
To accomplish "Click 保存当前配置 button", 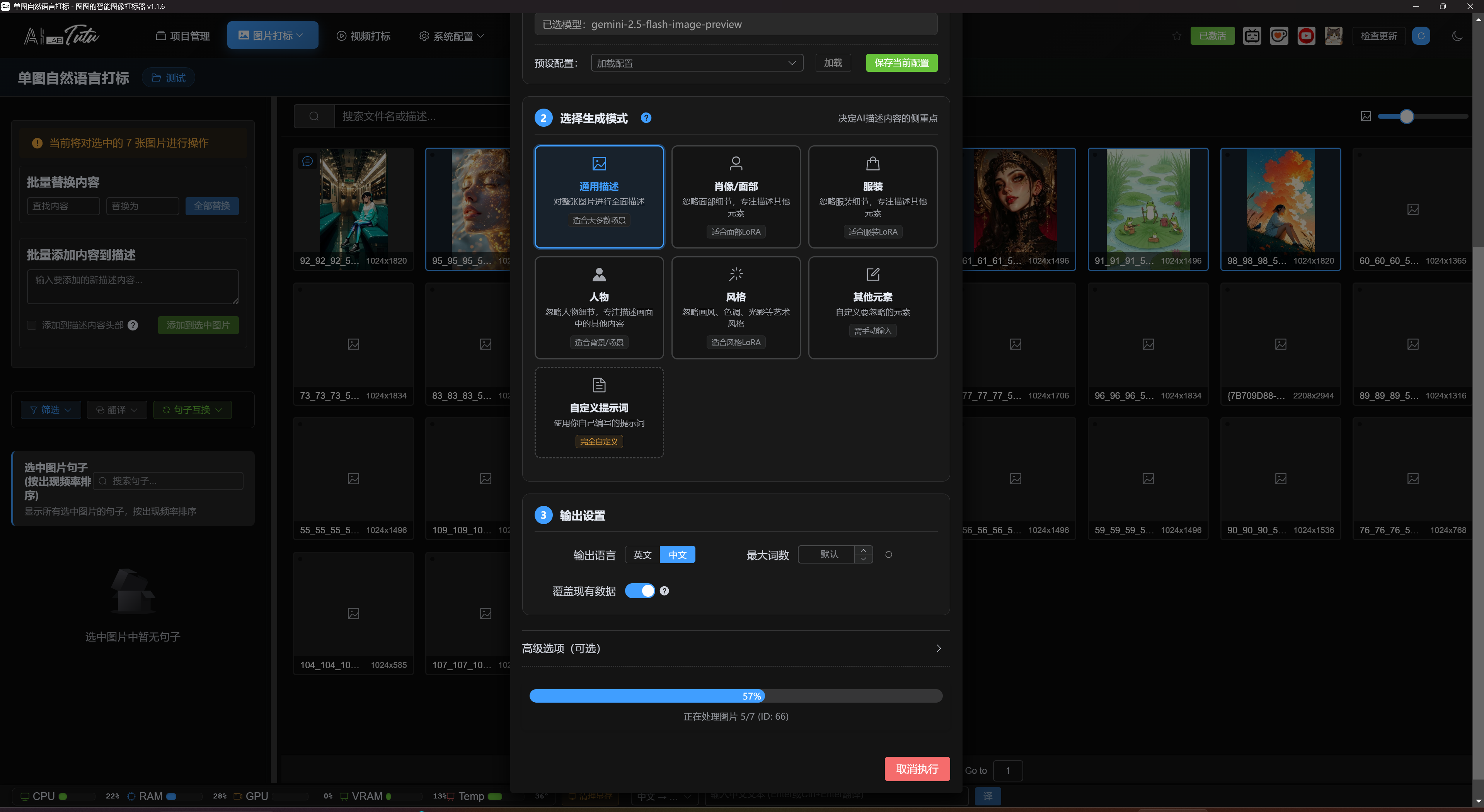I will (x=901, y=63).
